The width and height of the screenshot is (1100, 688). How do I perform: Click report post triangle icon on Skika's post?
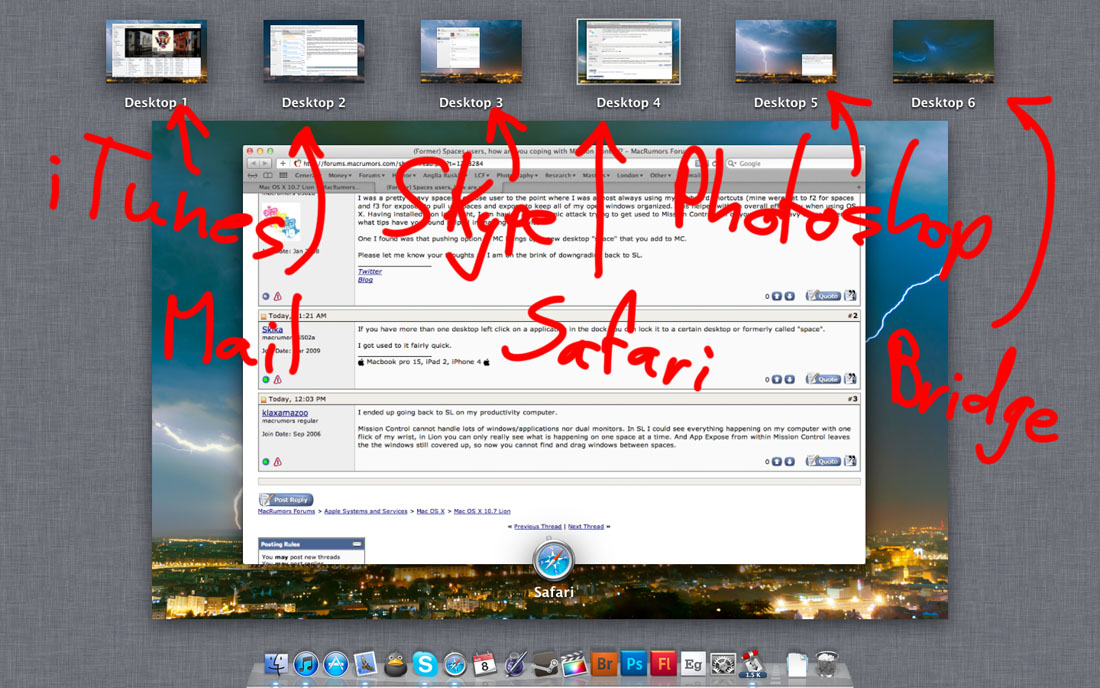coord(278,379)
